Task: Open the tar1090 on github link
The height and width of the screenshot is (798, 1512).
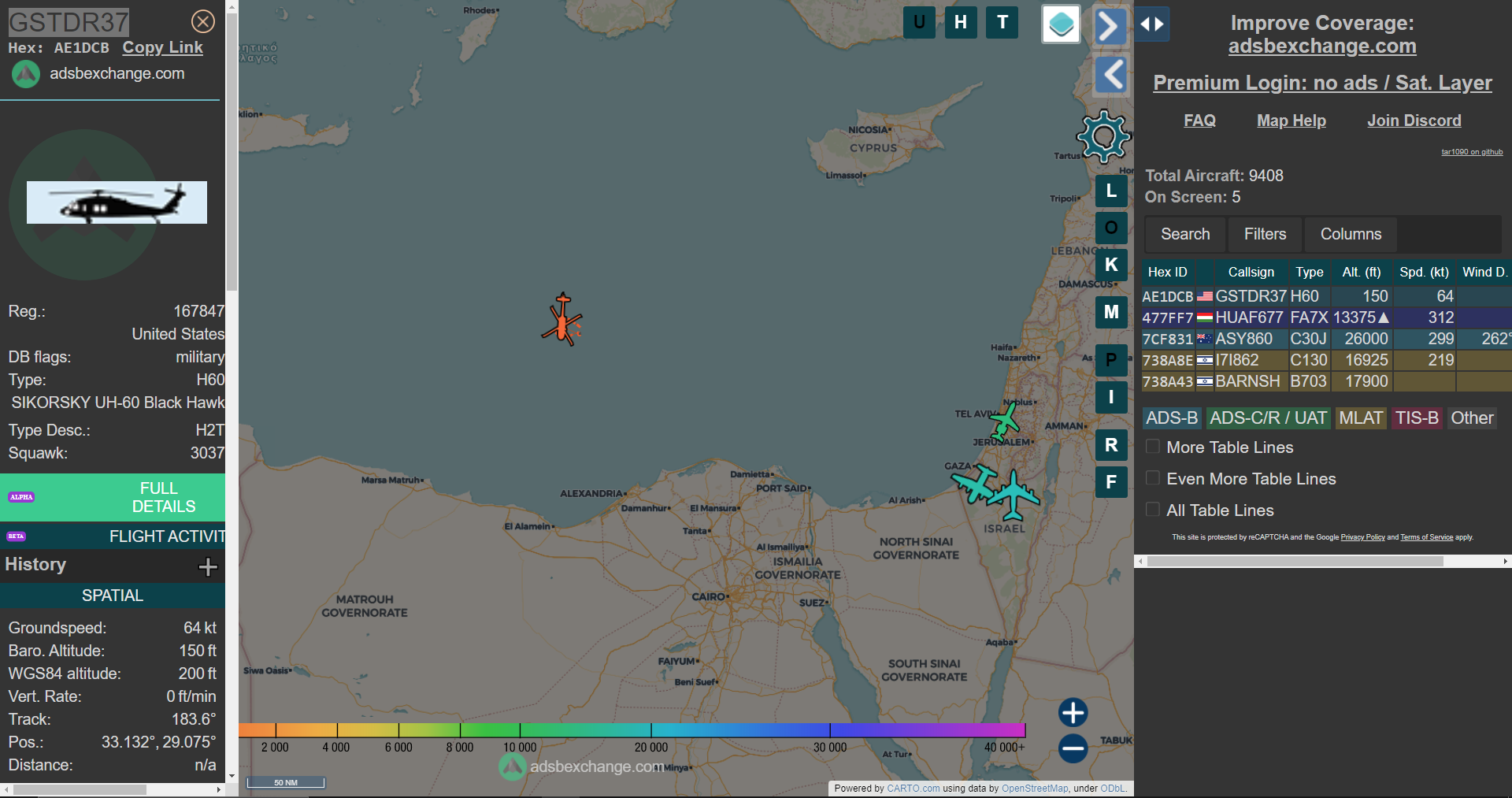Action: click(1472, 152)
